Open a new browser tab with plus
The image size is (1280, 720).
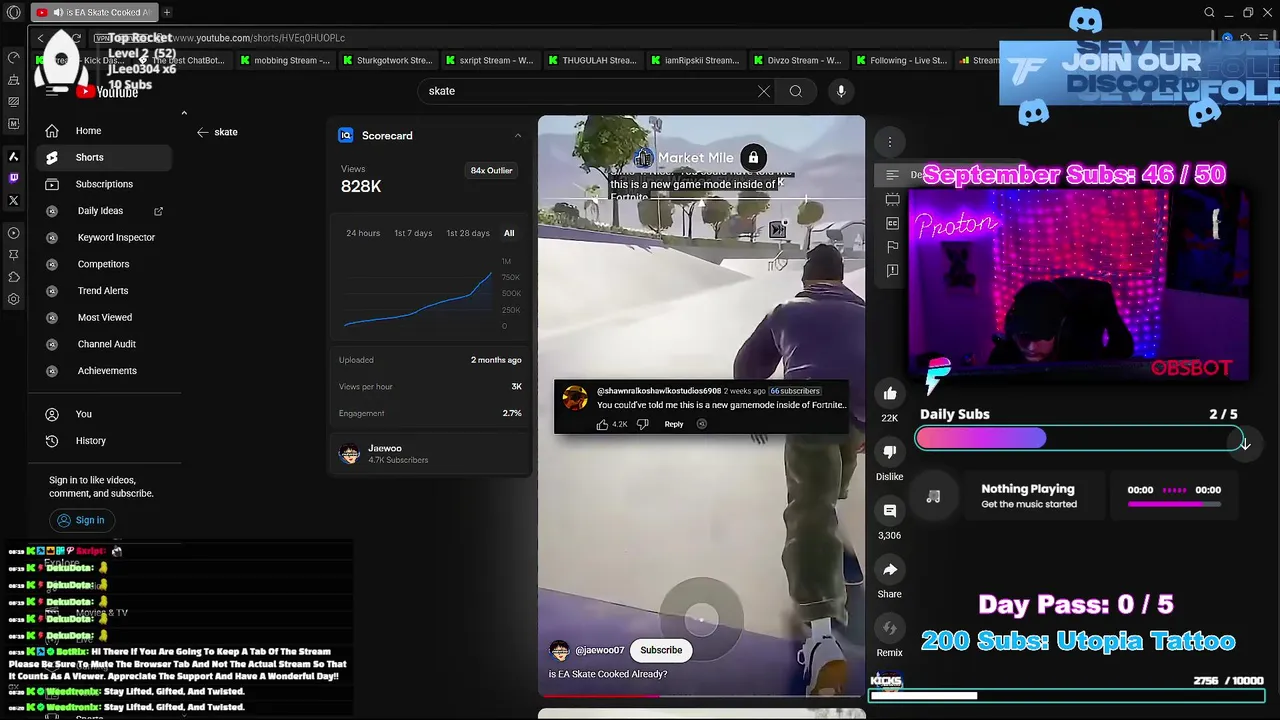(167, 12)
